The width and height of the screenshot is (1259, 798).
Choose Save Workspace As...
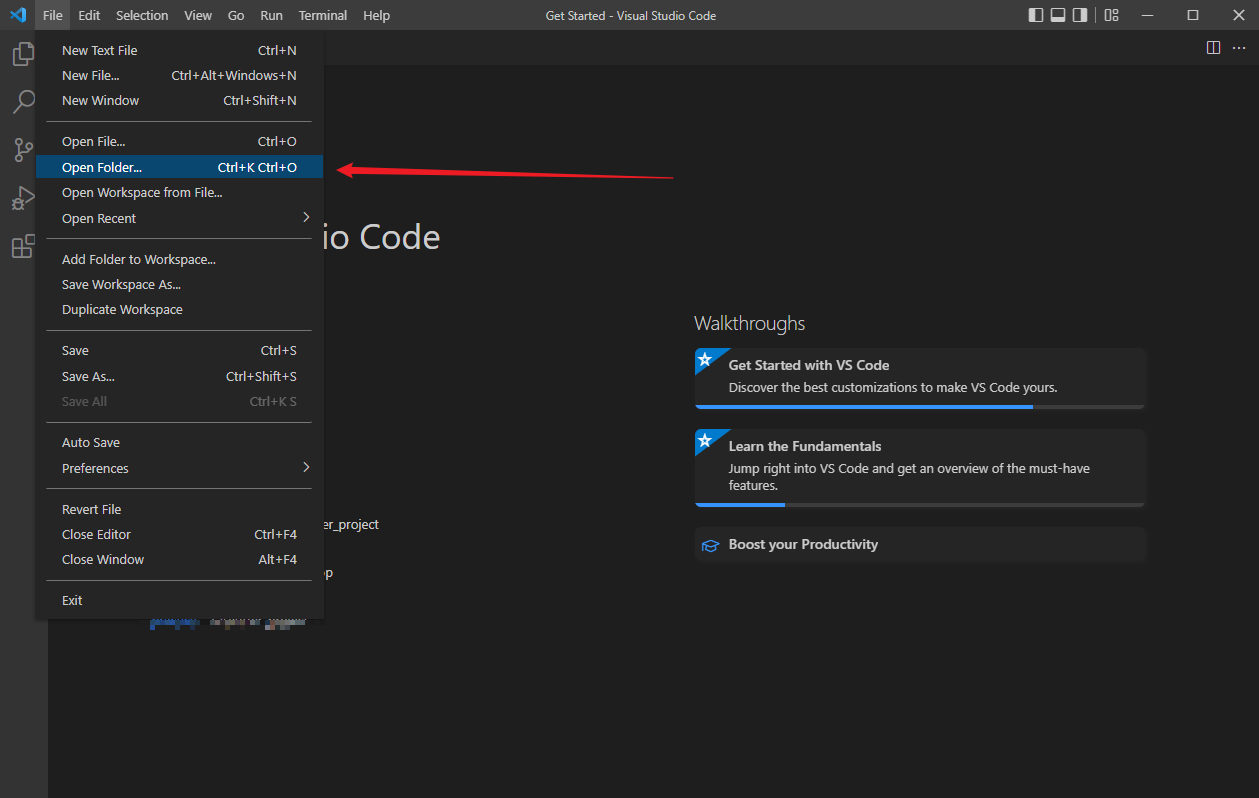click(179, 284)
